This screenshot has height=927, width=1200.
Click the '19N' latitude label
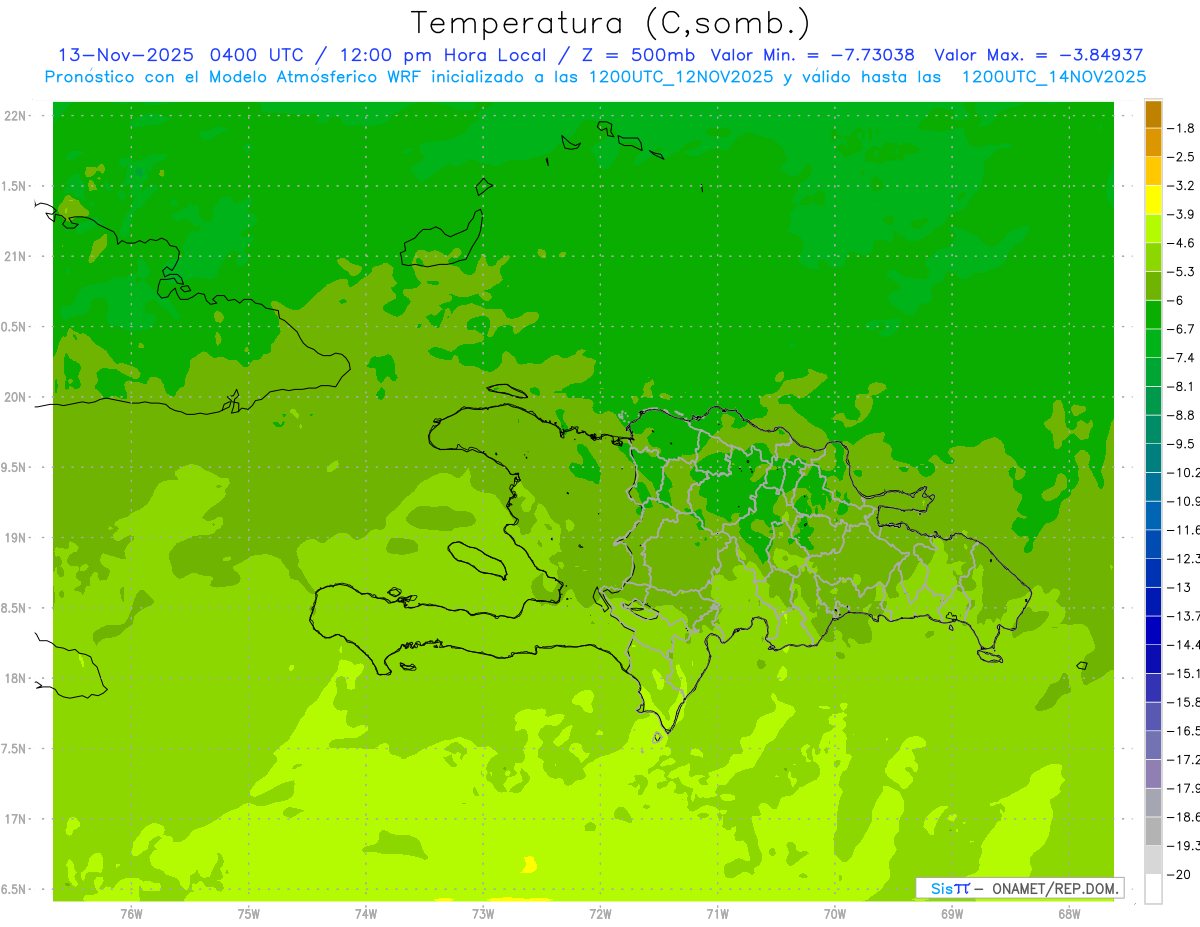click(15, 538)
